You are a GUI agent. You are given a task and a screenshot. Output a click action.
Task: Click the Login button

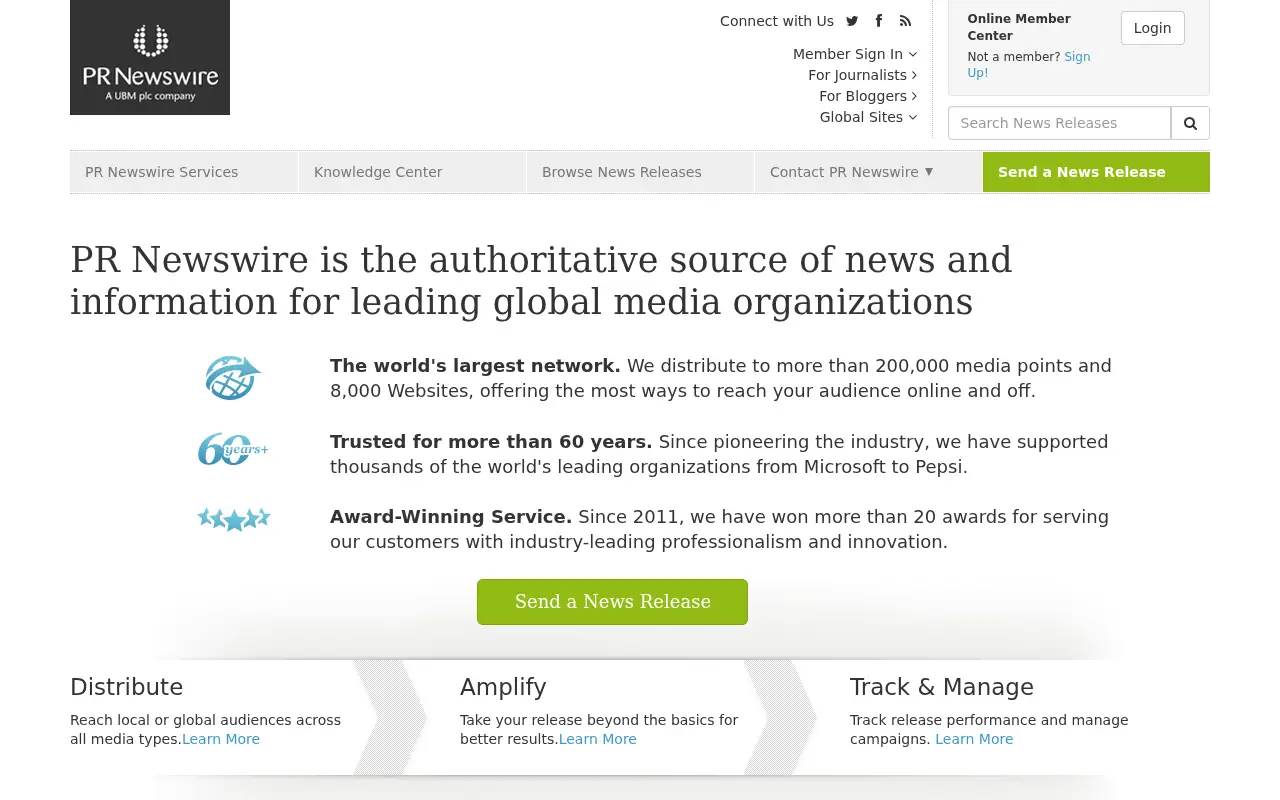(1152, 28)
